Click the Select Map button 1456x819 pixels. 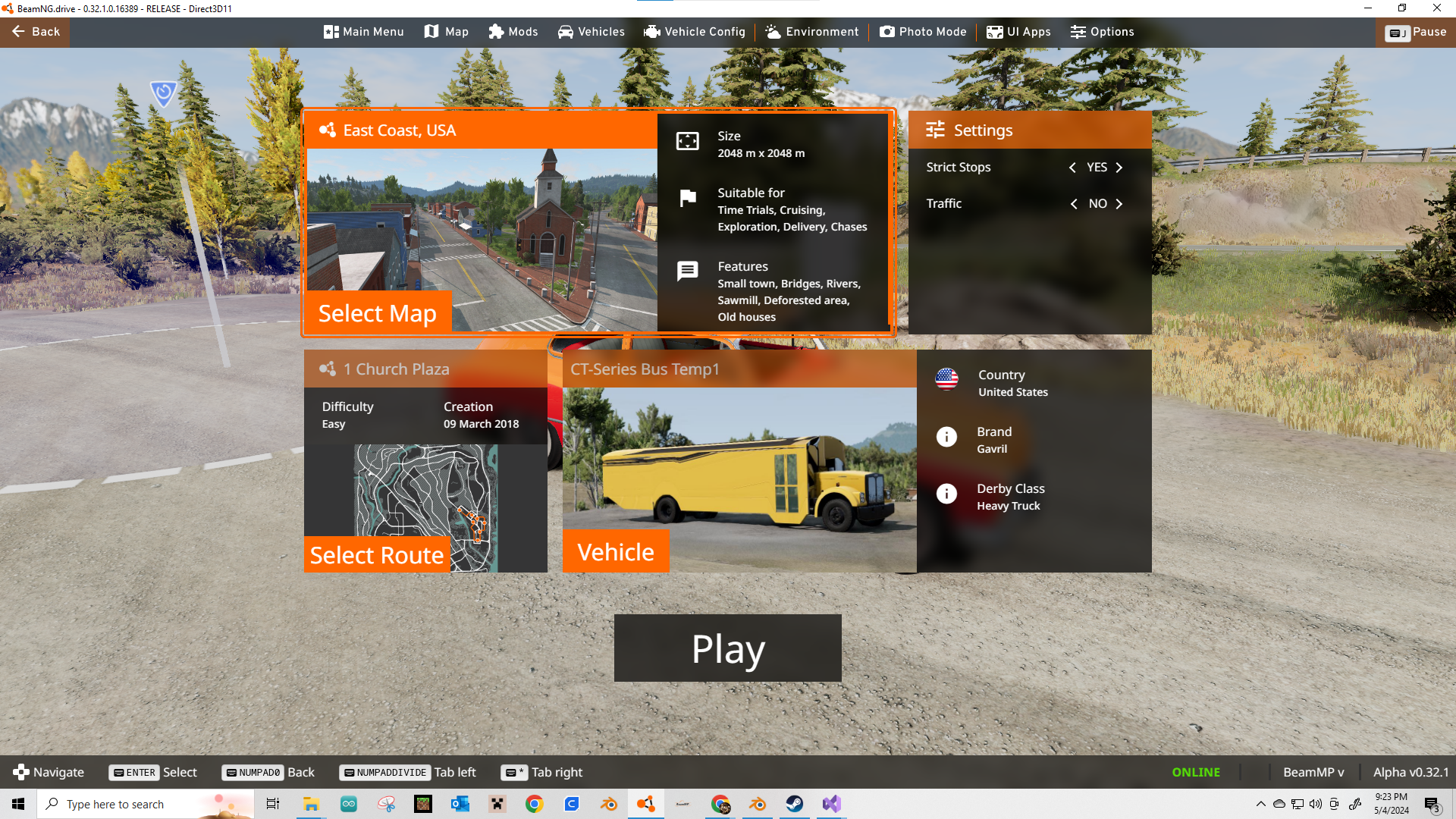(x=378, y=312)
